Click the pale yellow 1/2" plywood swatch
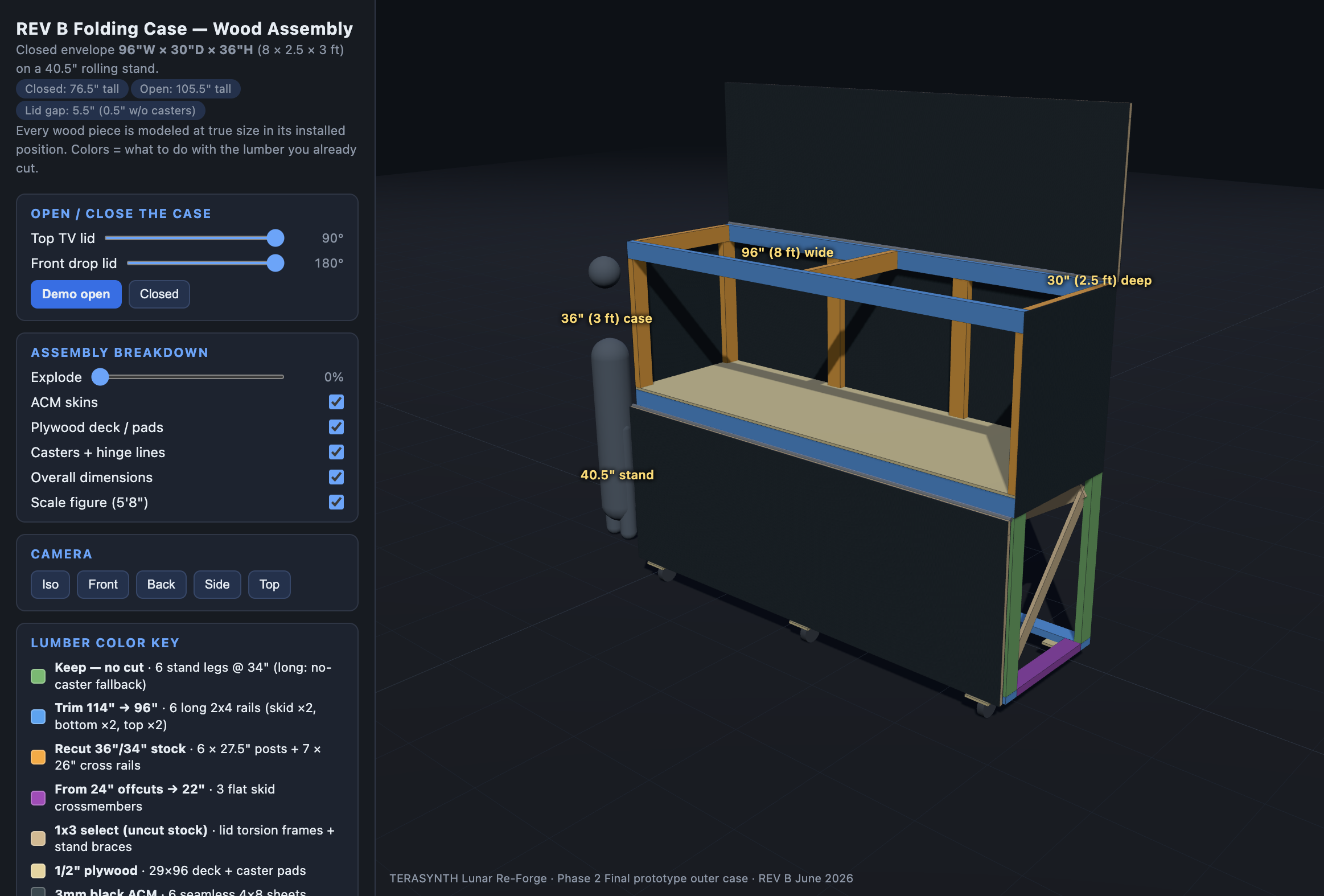Viewport: 1324px width, 896px height. tap(38, 871)
